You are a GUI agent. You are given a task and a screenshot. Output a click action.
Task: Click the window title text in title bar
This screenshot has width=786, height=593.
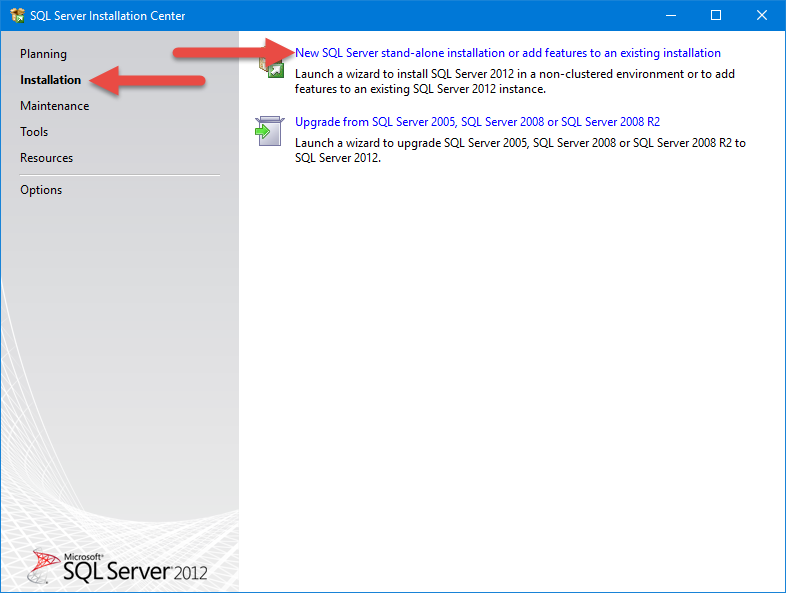click(110, 16)
